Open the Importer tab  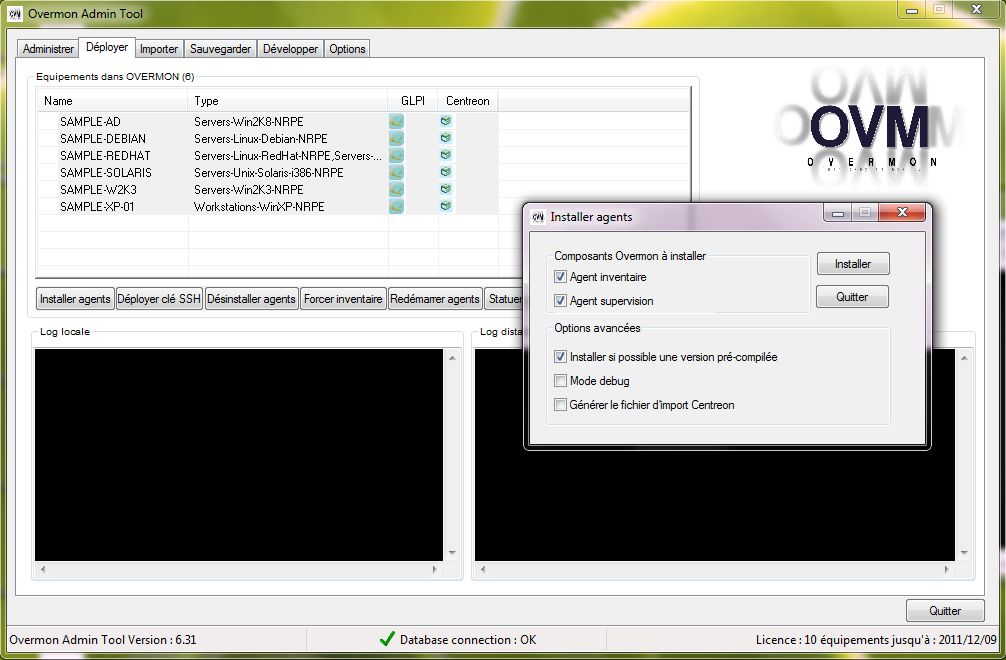pyautogui.click(x=159, y=49)
